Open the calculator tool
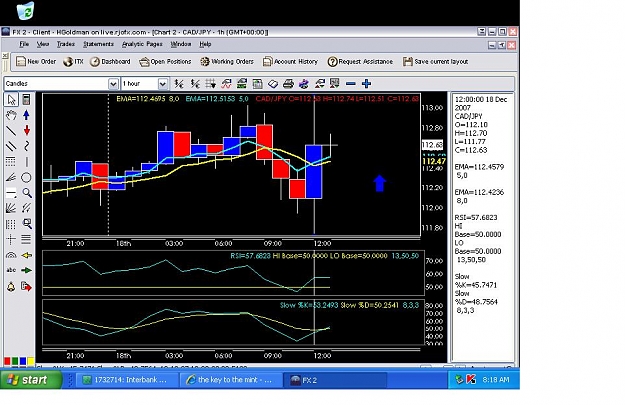 coord(26,100)
